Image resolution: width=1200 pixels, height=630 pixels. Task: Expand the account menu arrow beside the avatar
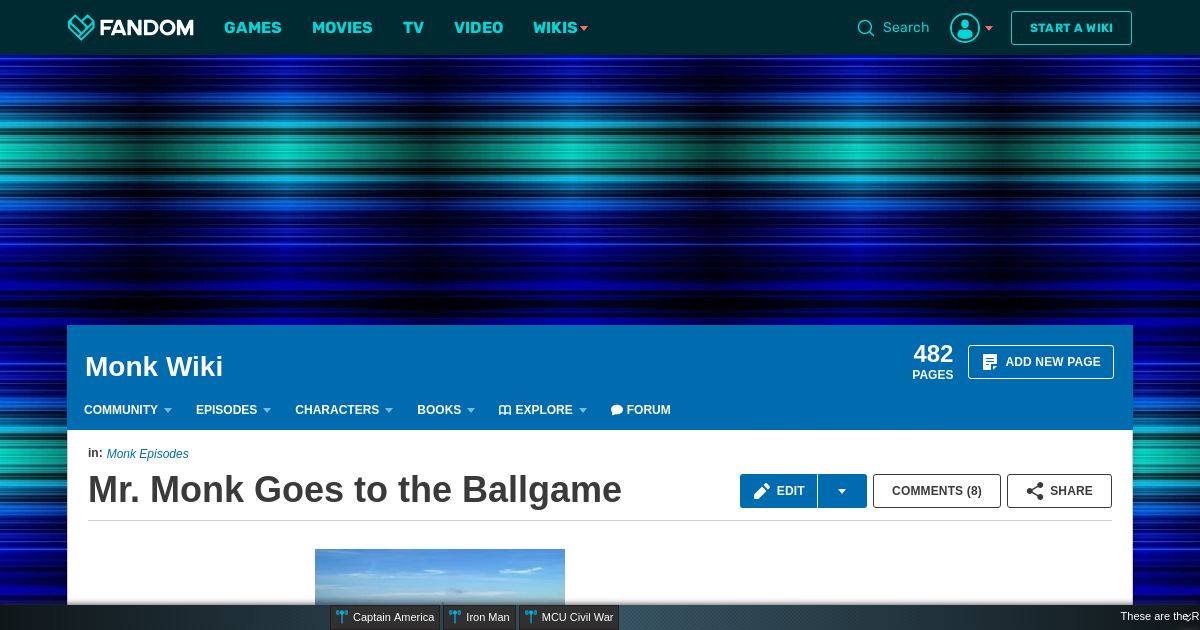[x=989, y=28]
